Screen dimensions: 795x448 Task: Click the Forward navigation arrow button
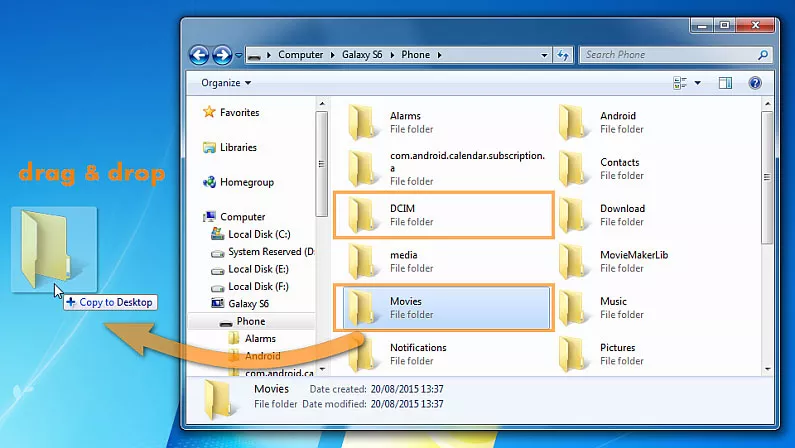coord(222,55)
